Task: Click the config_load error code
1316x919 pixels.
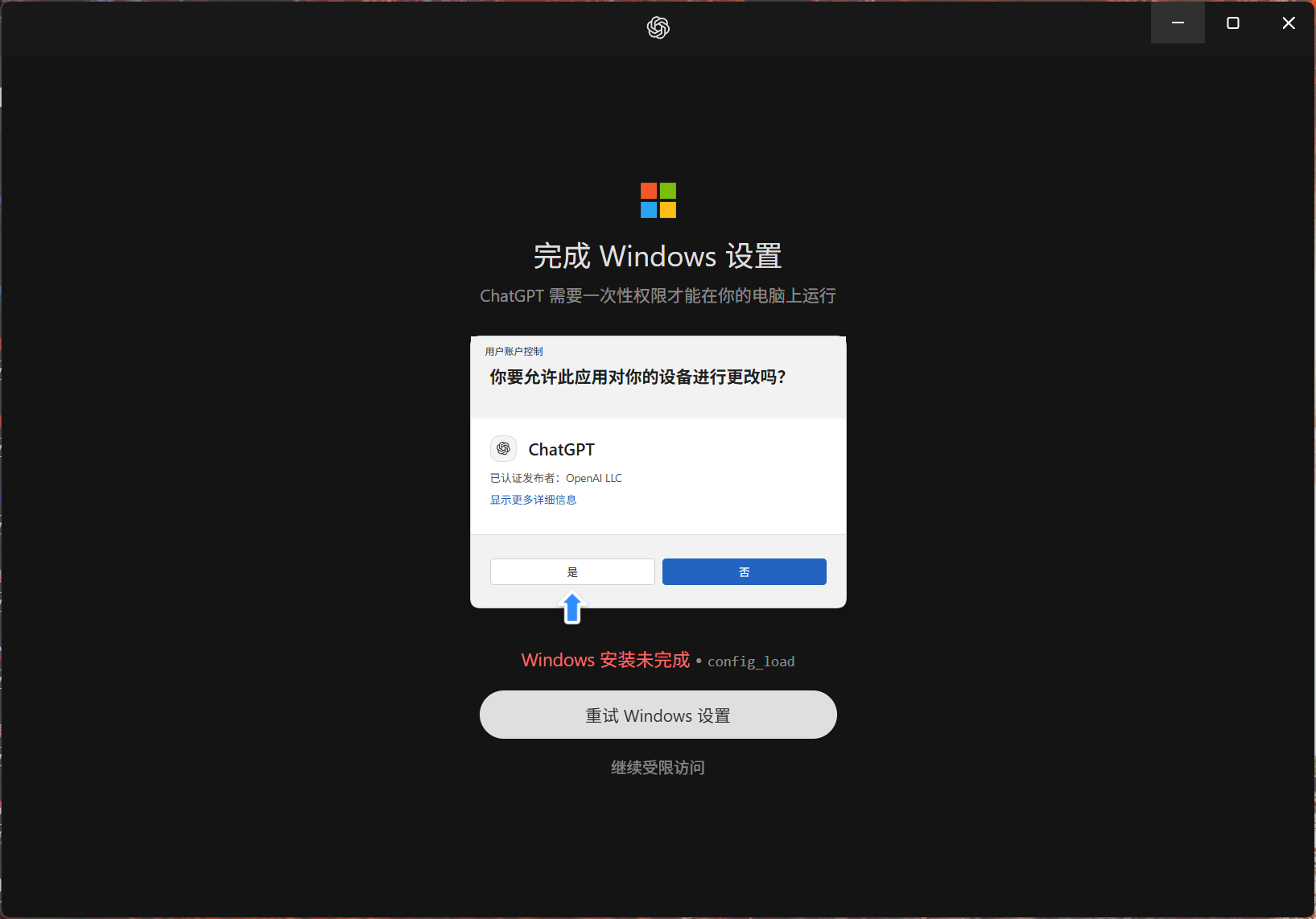Action: pyautogui.click(x=751, y=661)
